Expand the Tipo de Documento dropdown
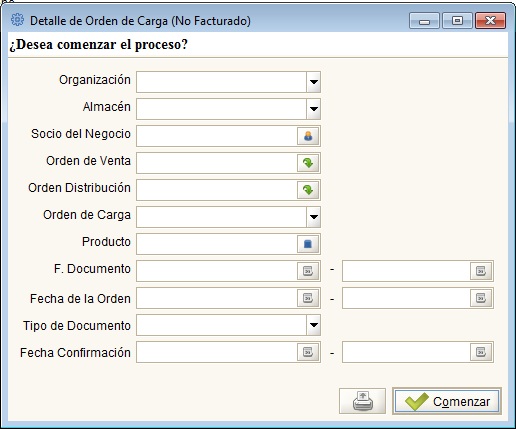The height and width of the screenshot is (429, 516). 314,325
